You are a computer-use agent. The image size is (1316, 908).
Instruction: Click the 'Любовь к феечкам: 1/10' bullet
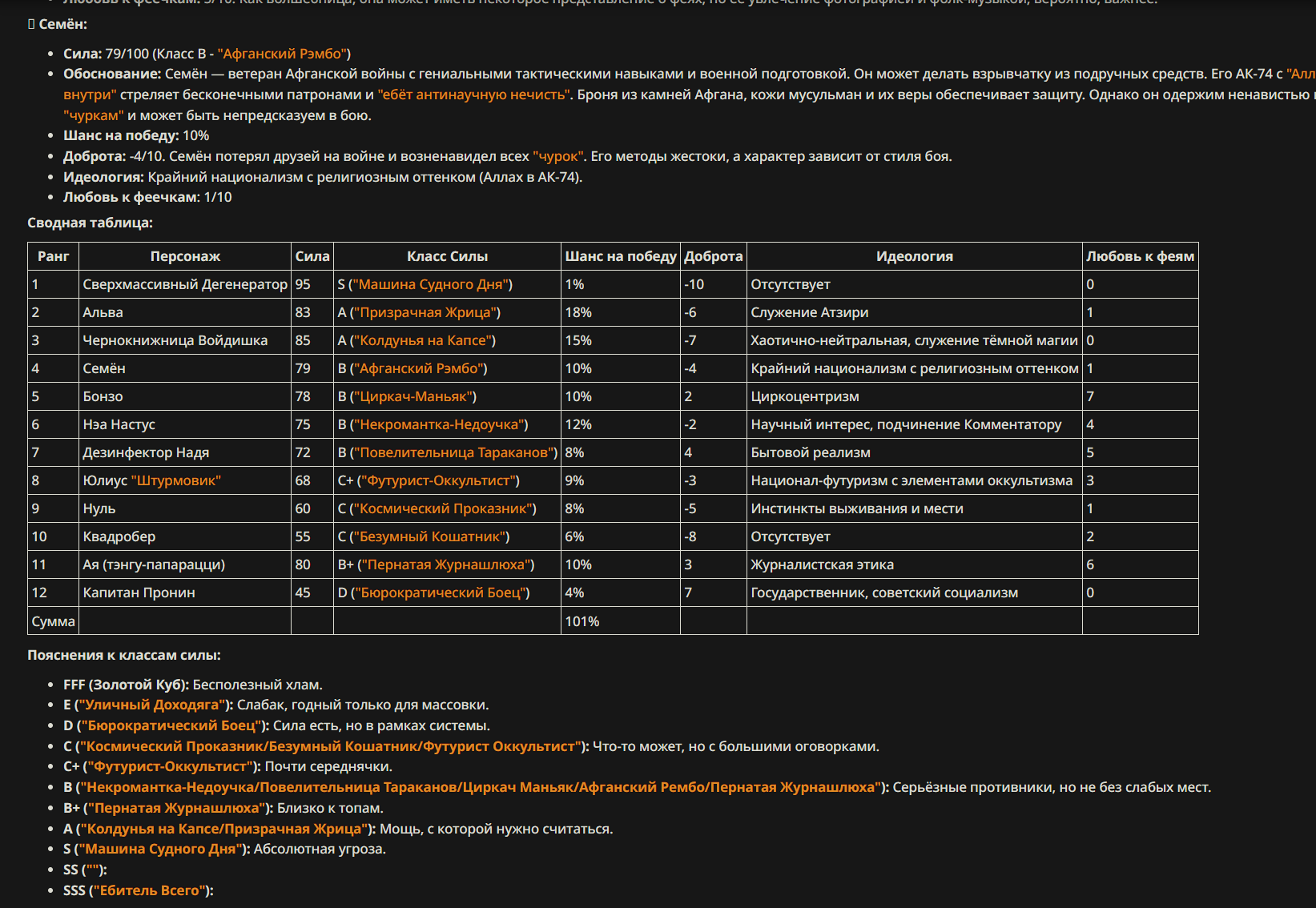[147, 197]
